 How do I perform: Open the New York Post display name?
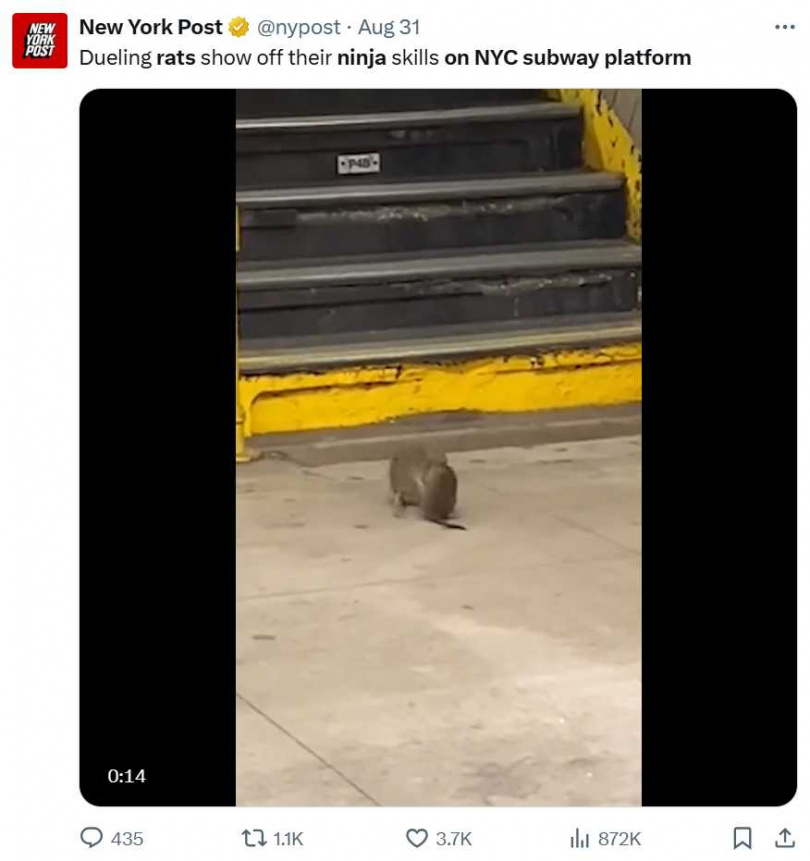click(150, 27)
